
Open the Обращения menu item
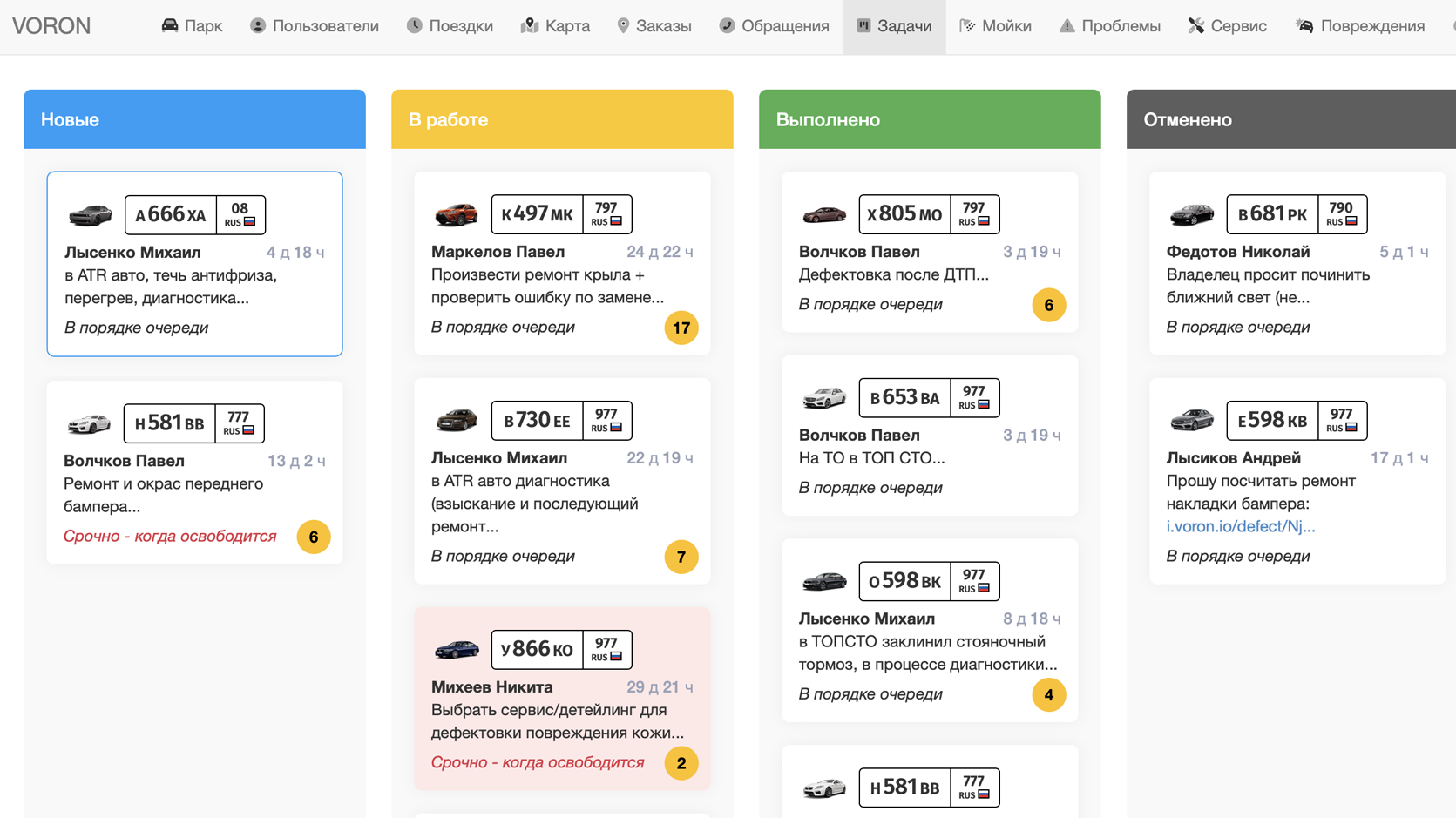click(774, 26)
